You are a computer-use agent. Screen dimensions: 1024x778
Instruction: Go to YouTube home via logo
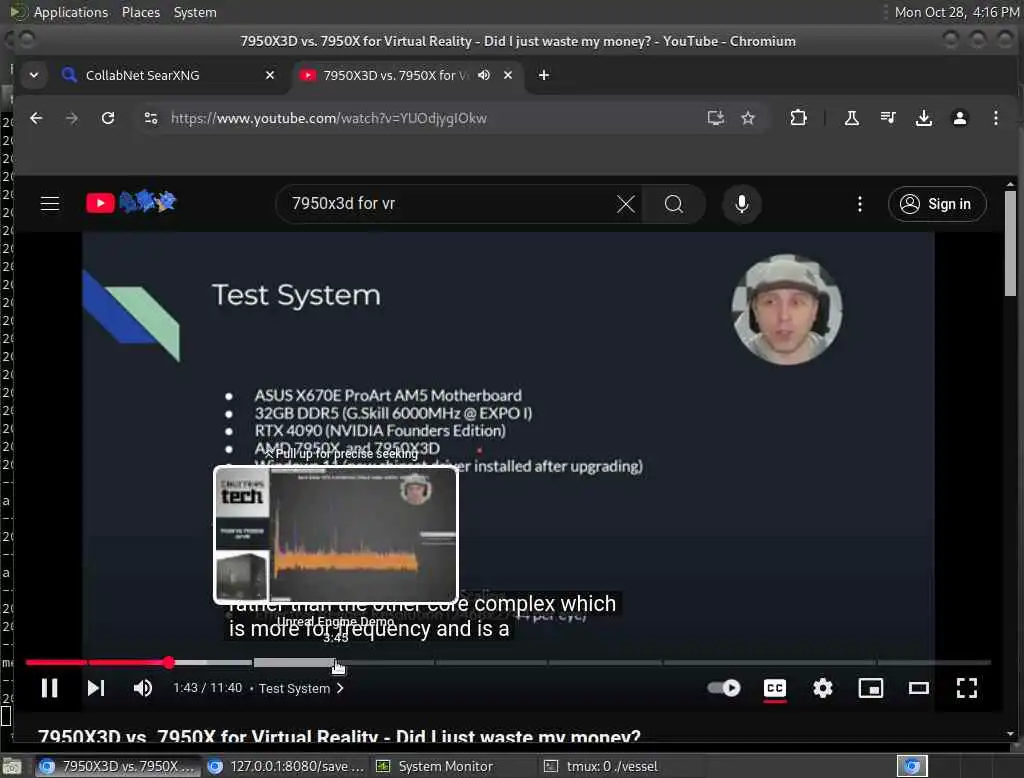click(x=131, y=203)
